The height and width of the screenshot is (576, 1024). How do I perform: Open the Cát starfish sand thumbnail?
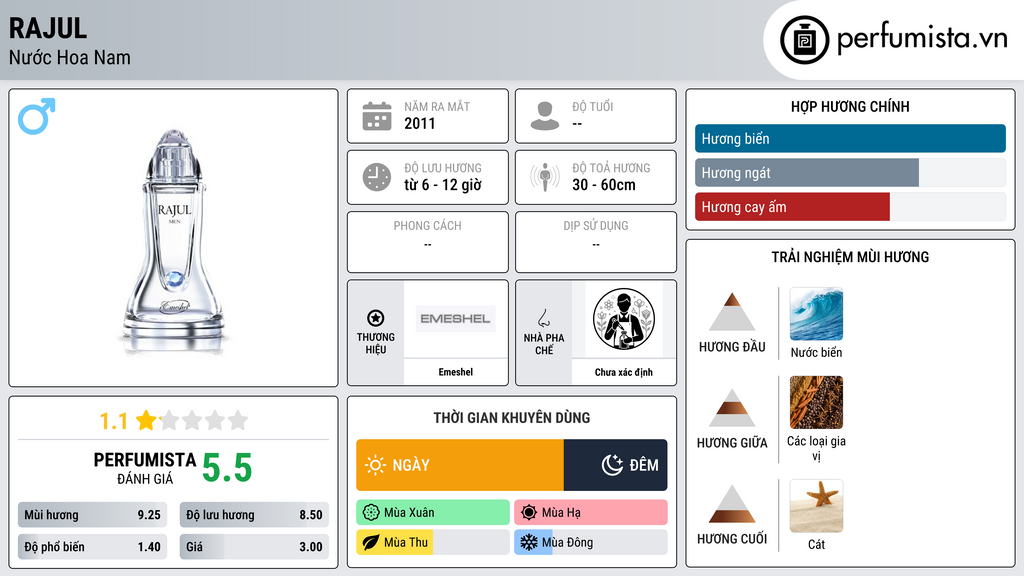click(x=816, y=506)
